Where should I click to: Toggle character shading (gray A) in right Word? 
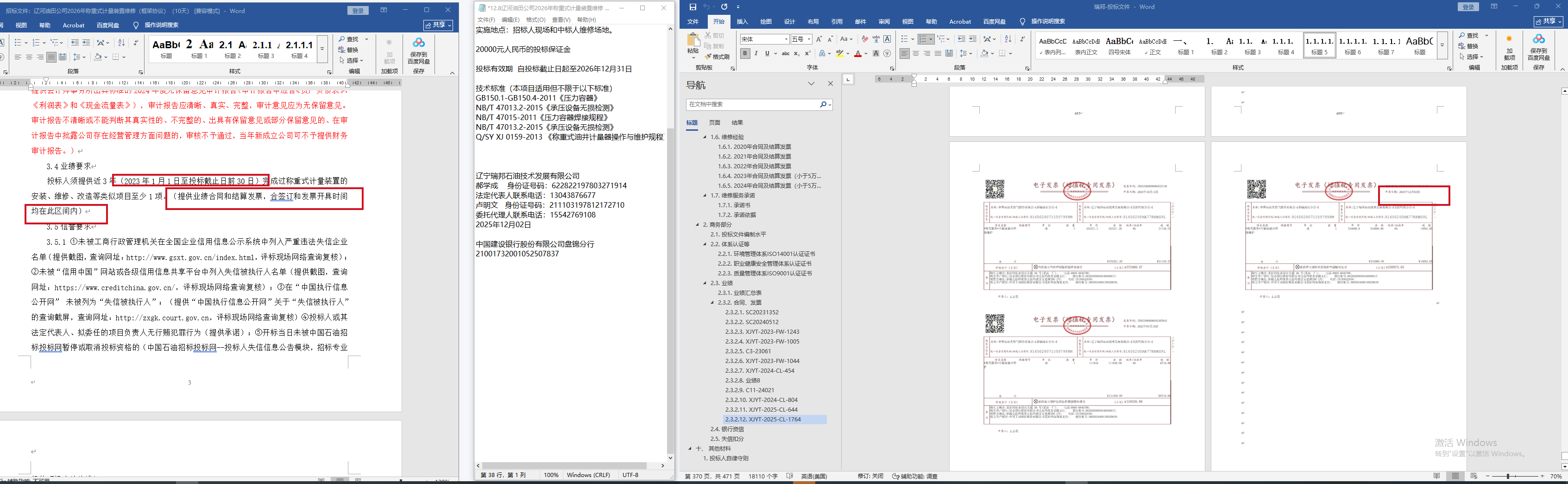pos(876,54)
